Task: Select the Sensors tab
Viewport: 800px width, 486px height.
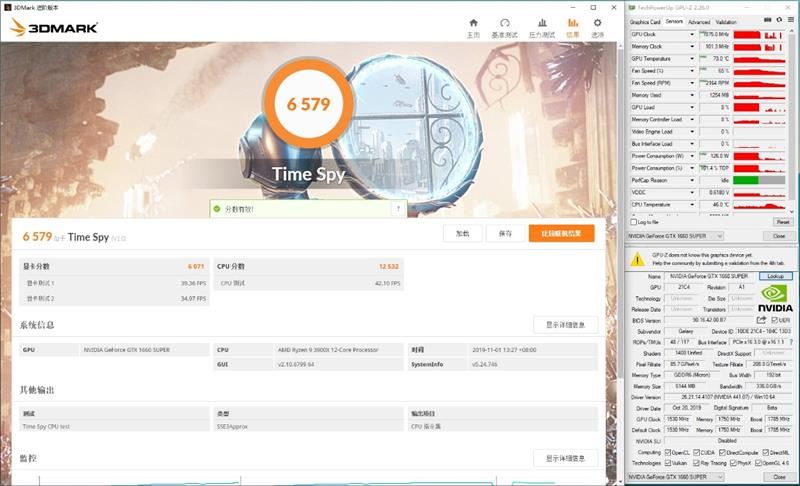Action: pos(674,21)
